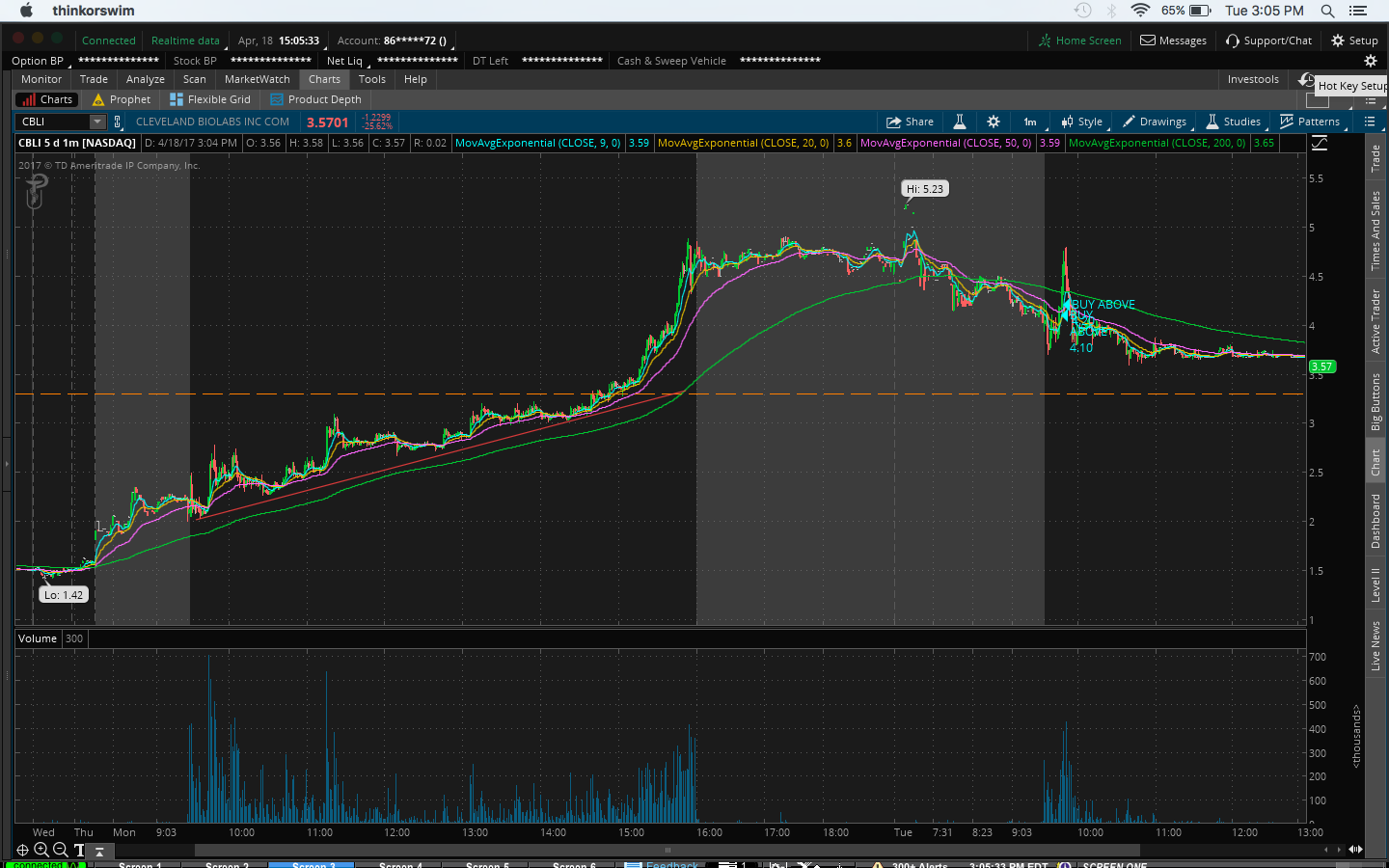Image resolution: width=1389 pixels, height=868 pixels.
Task: Check battery status in menu bar
Action: pos(1186,11)
